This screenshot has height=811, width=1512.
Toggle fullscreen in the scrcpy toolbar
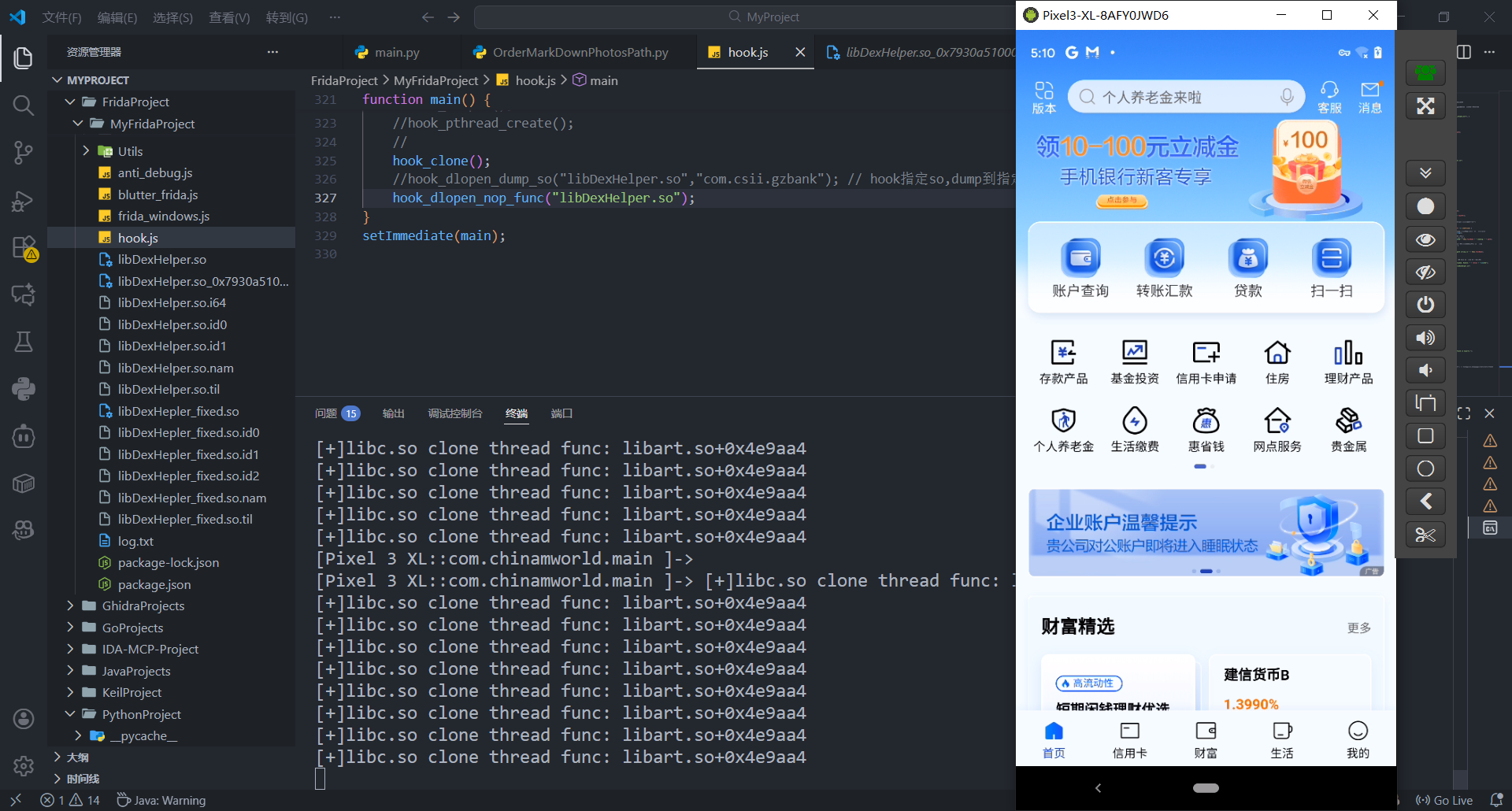(1425, 106)
